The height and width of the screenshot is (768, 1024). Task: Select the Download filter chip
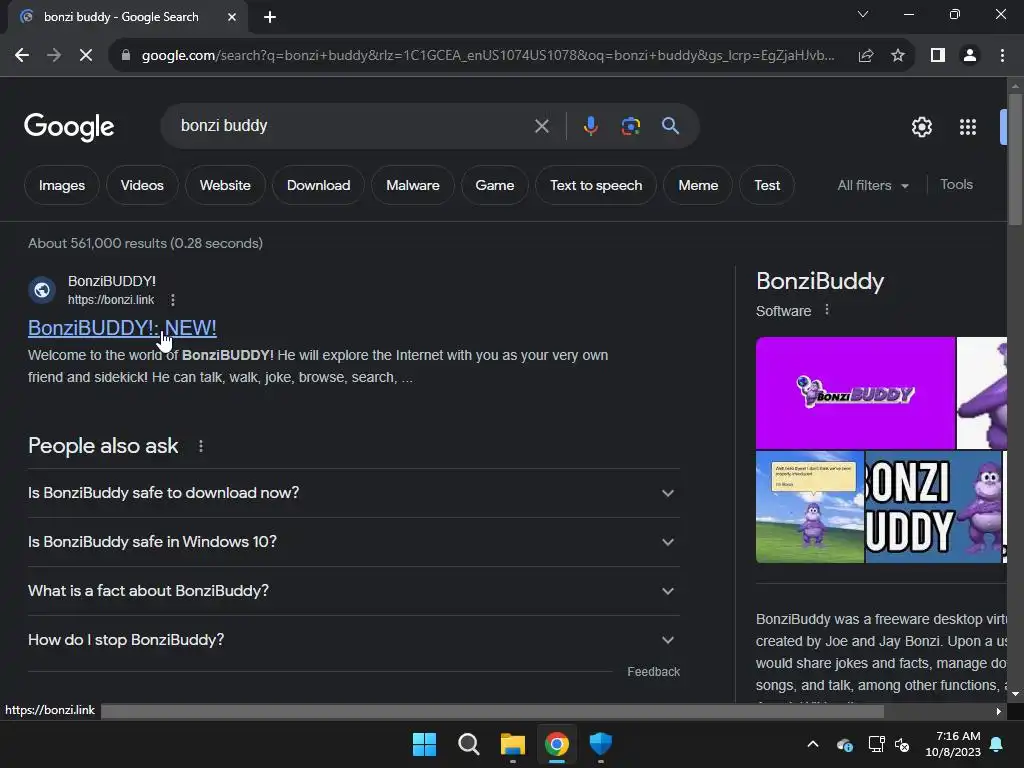319,185
